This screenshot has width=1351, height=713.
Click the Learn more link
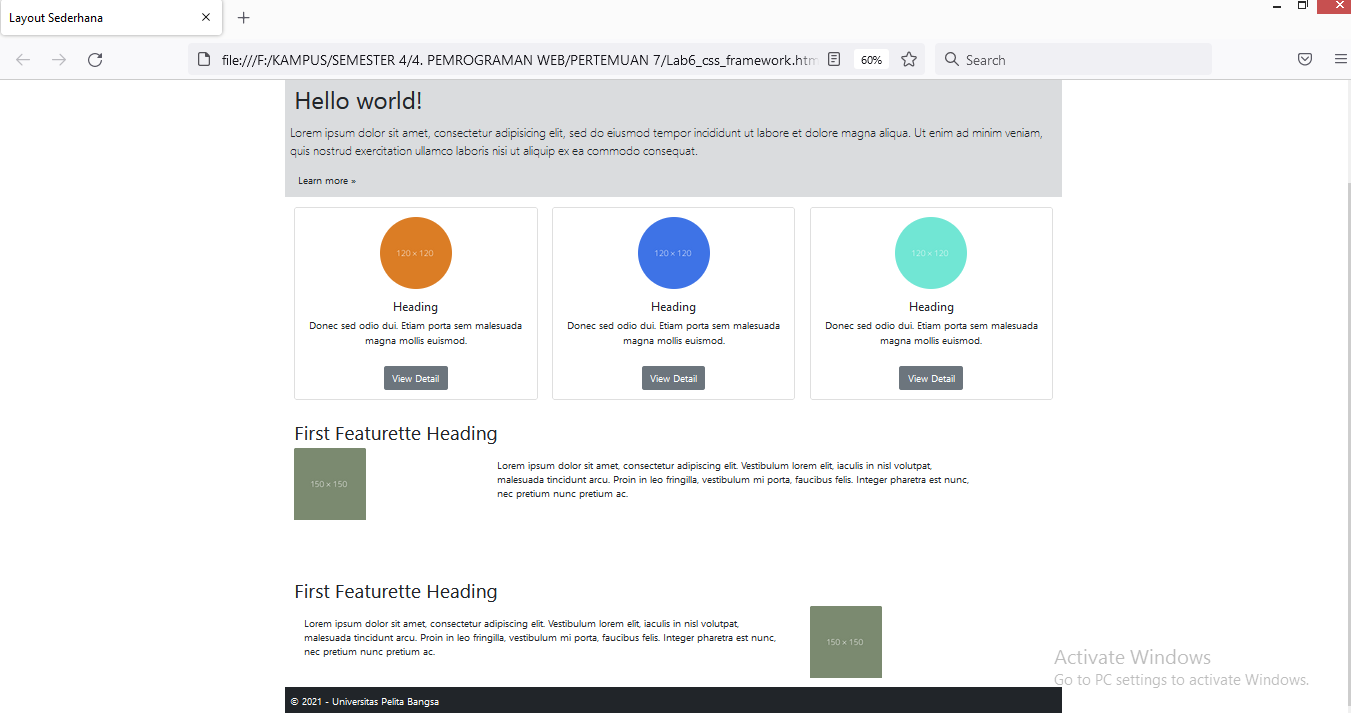pos(326,180)
